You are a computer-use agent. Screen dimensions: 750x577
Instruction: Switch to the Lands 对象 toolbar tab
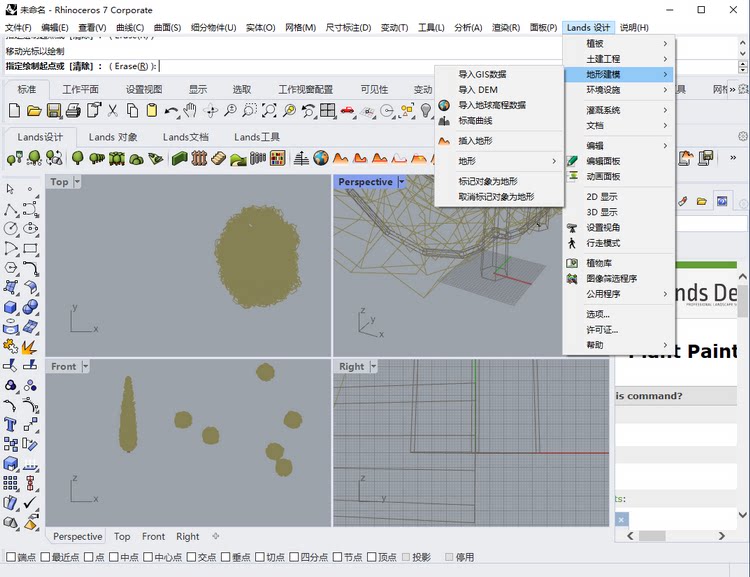[x=113, y=137]
